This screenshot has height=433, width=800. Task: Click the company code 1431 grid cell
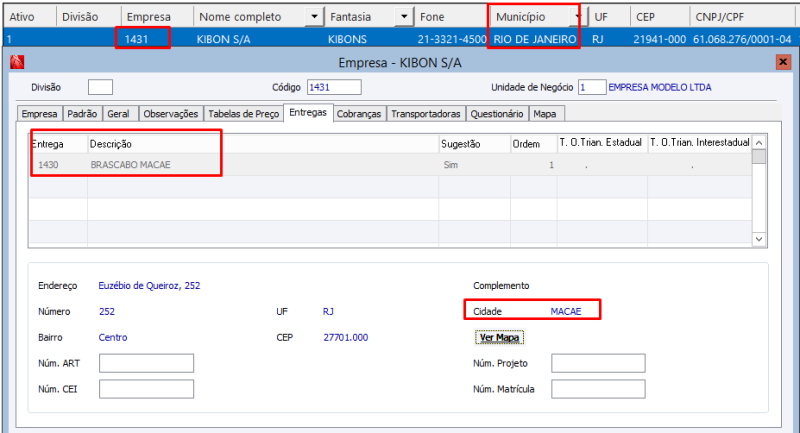(136, 39)
